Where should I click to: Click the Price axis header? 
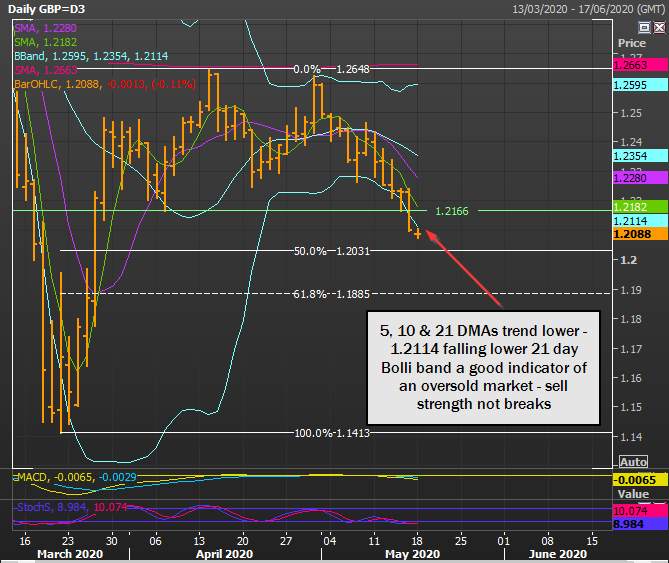(631, 43)
